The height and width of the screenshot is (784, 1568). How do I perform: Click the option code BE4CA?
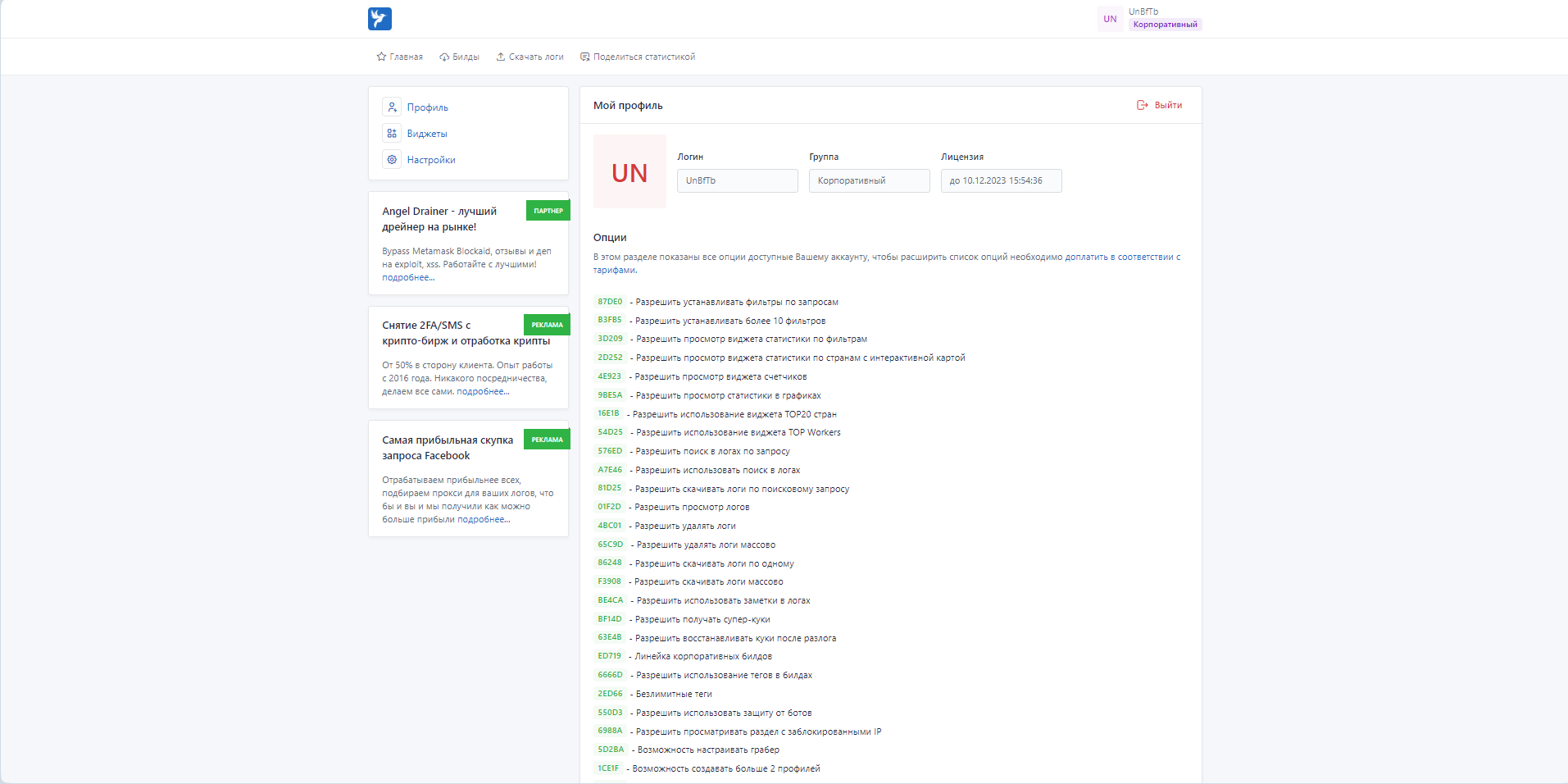pyautogui.click(x=611, y=600)
